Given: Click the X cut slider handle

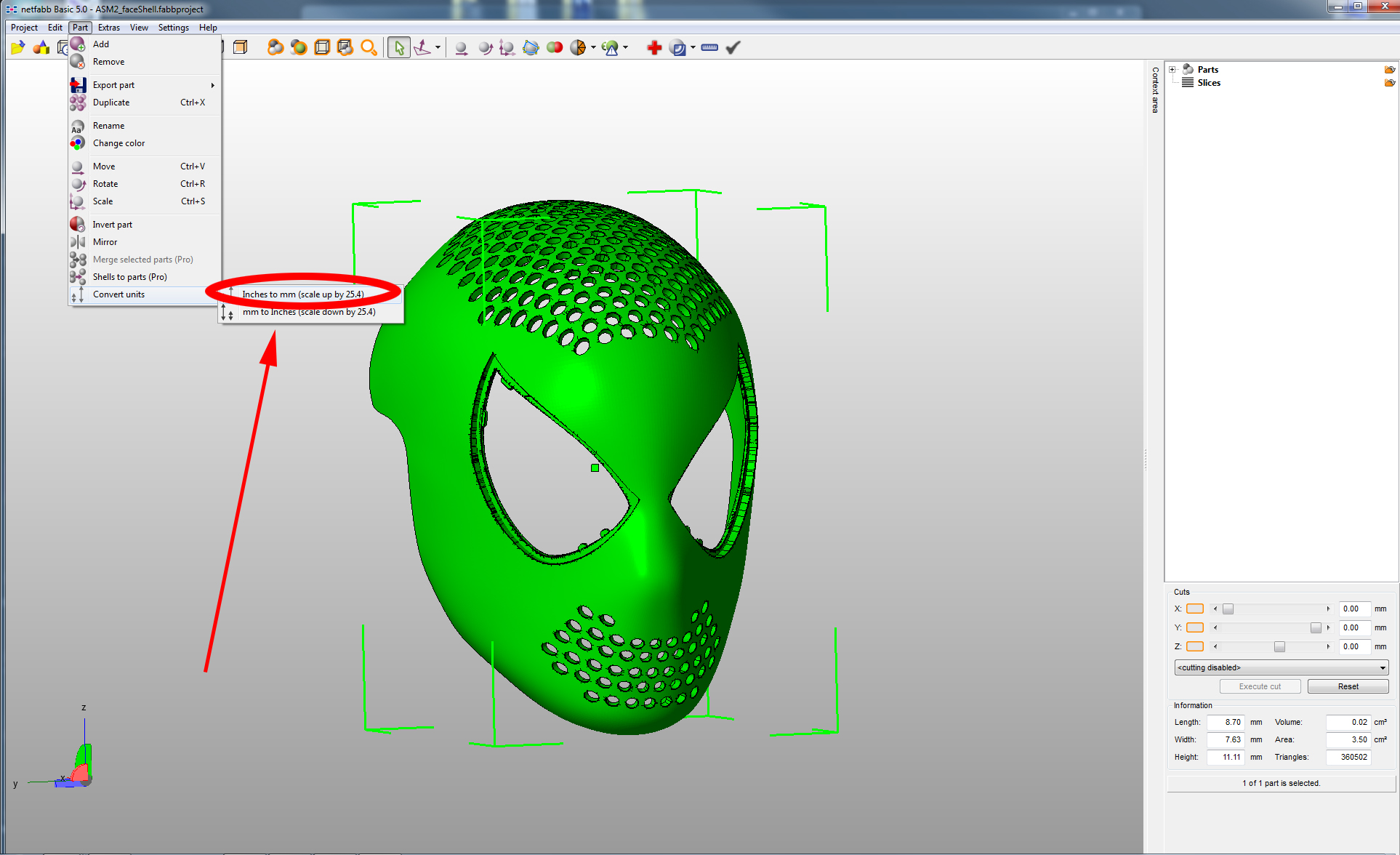Looking at the screenshot, I should (x=1228, y=609).
